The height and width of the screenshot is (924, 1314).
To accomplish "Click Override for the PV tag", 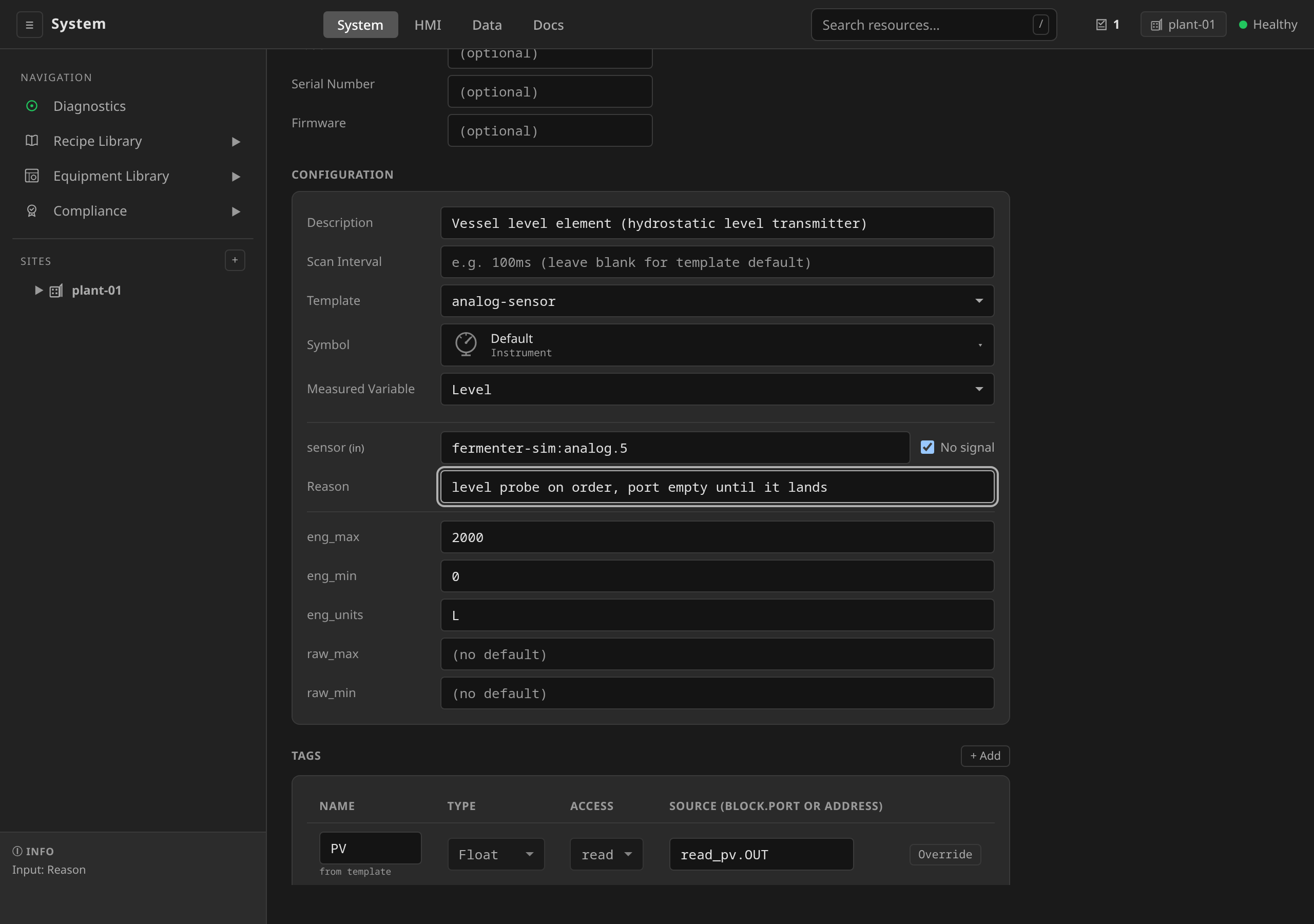I will pos(945,854).
